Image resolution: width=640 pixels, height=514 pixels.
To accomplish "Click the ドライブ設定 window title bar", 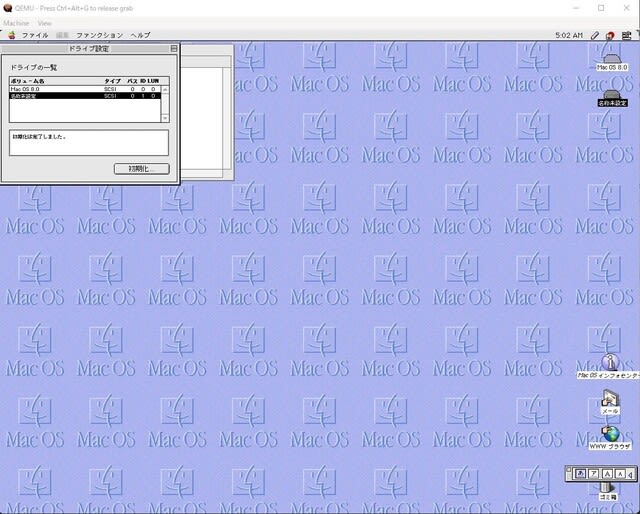I will 89,49.
